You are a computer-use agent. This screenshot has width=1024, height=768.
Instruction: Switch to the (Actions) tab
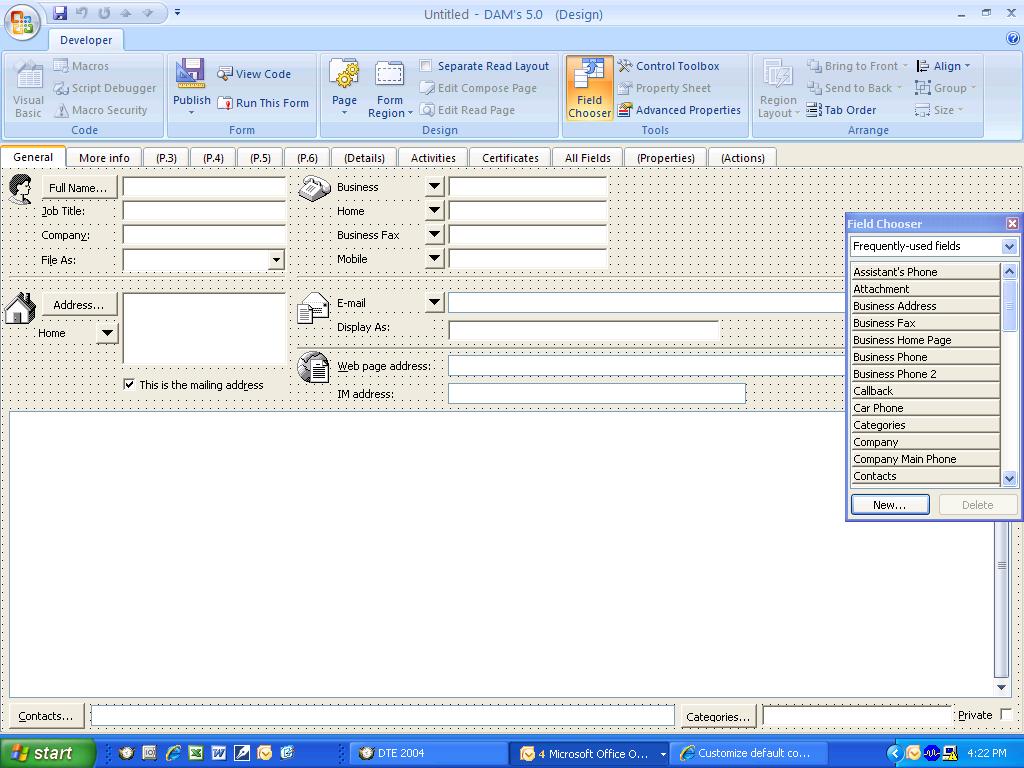pyautogui.click(x=743, y=158)
